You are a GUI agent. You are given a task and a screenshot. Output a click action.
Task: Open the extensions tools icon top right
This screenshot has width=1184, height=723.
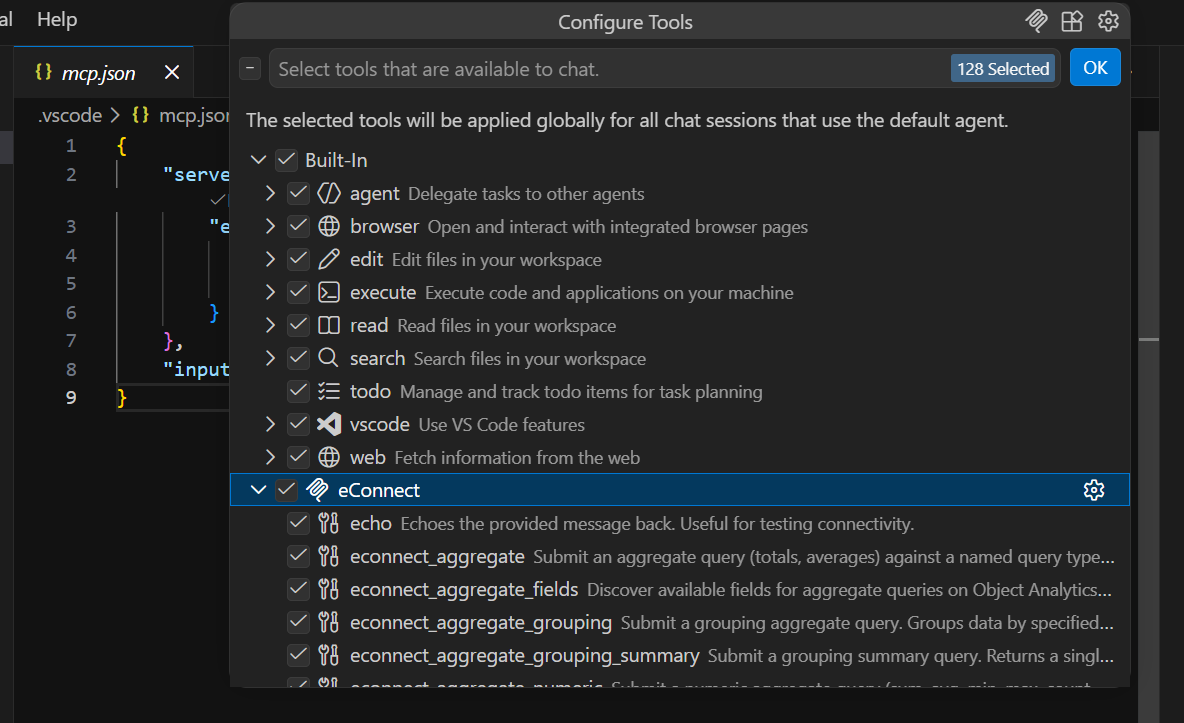pyautogui.click(x=1072, y=20)
